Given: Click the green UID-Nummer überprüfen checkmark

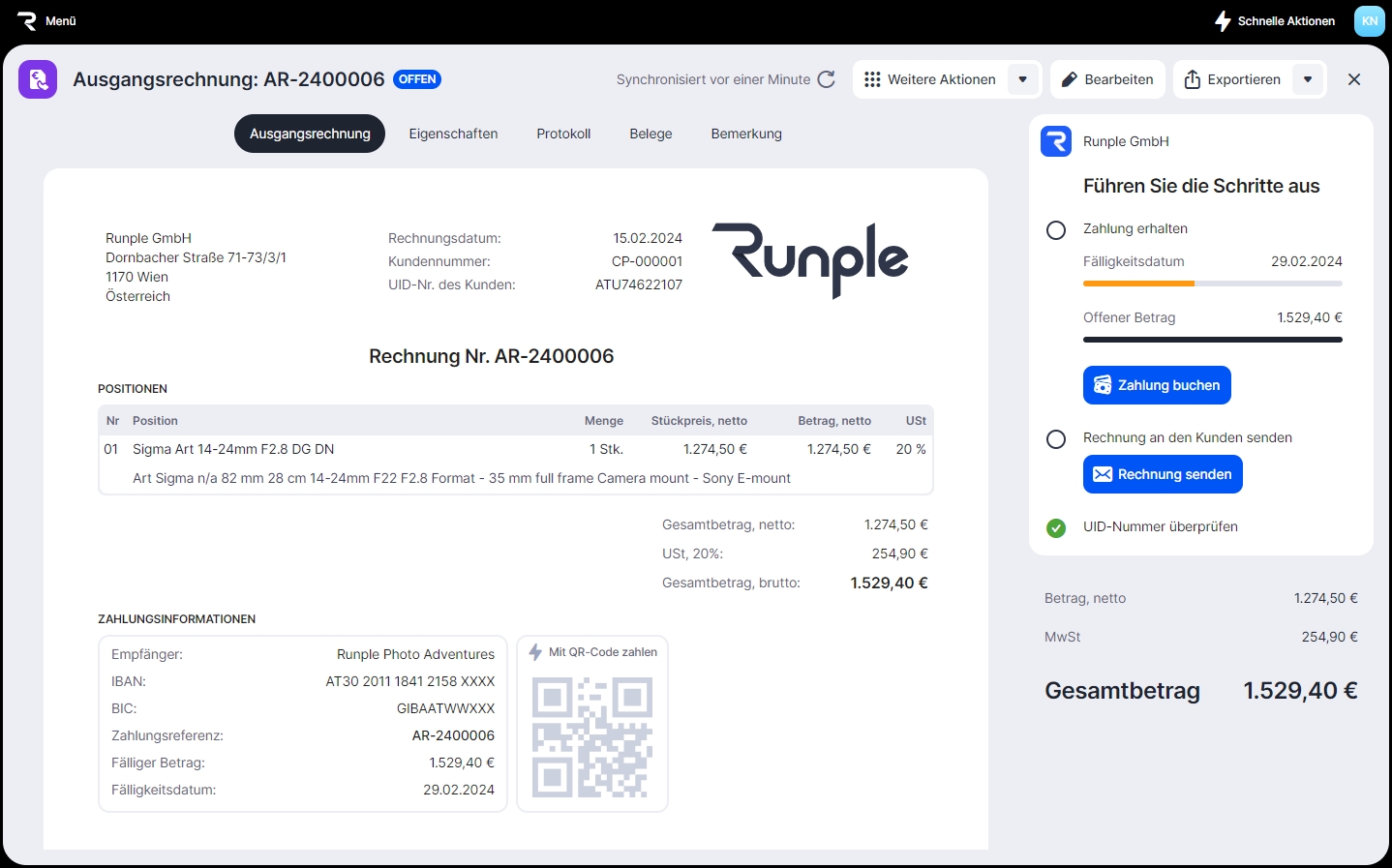Looking at the screenshot, I should (x=1056, y=528).
